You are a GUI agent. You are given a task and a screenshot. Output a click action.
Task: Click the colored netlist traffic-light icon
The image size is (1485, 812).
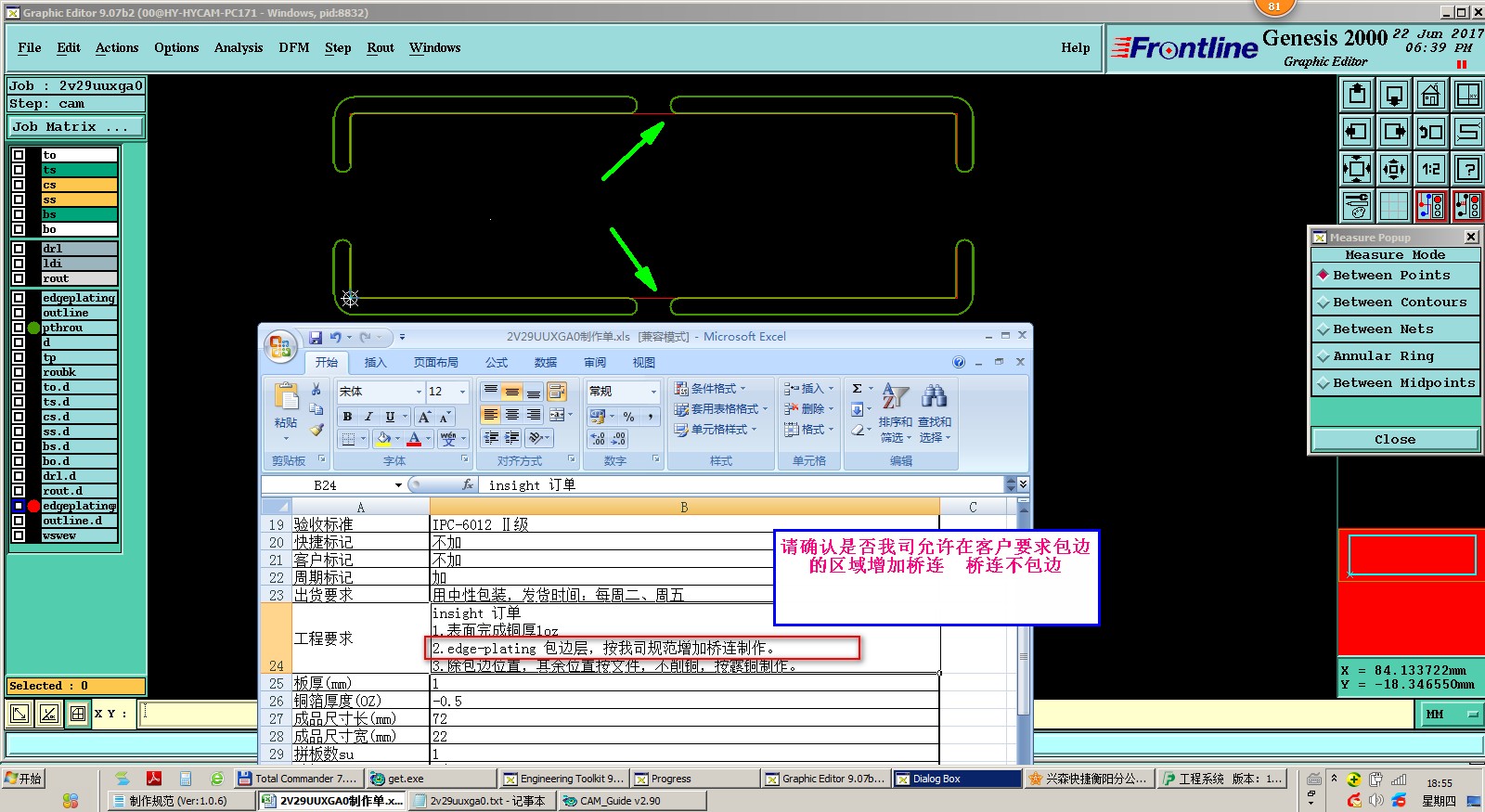click(x=1430, y=205)
